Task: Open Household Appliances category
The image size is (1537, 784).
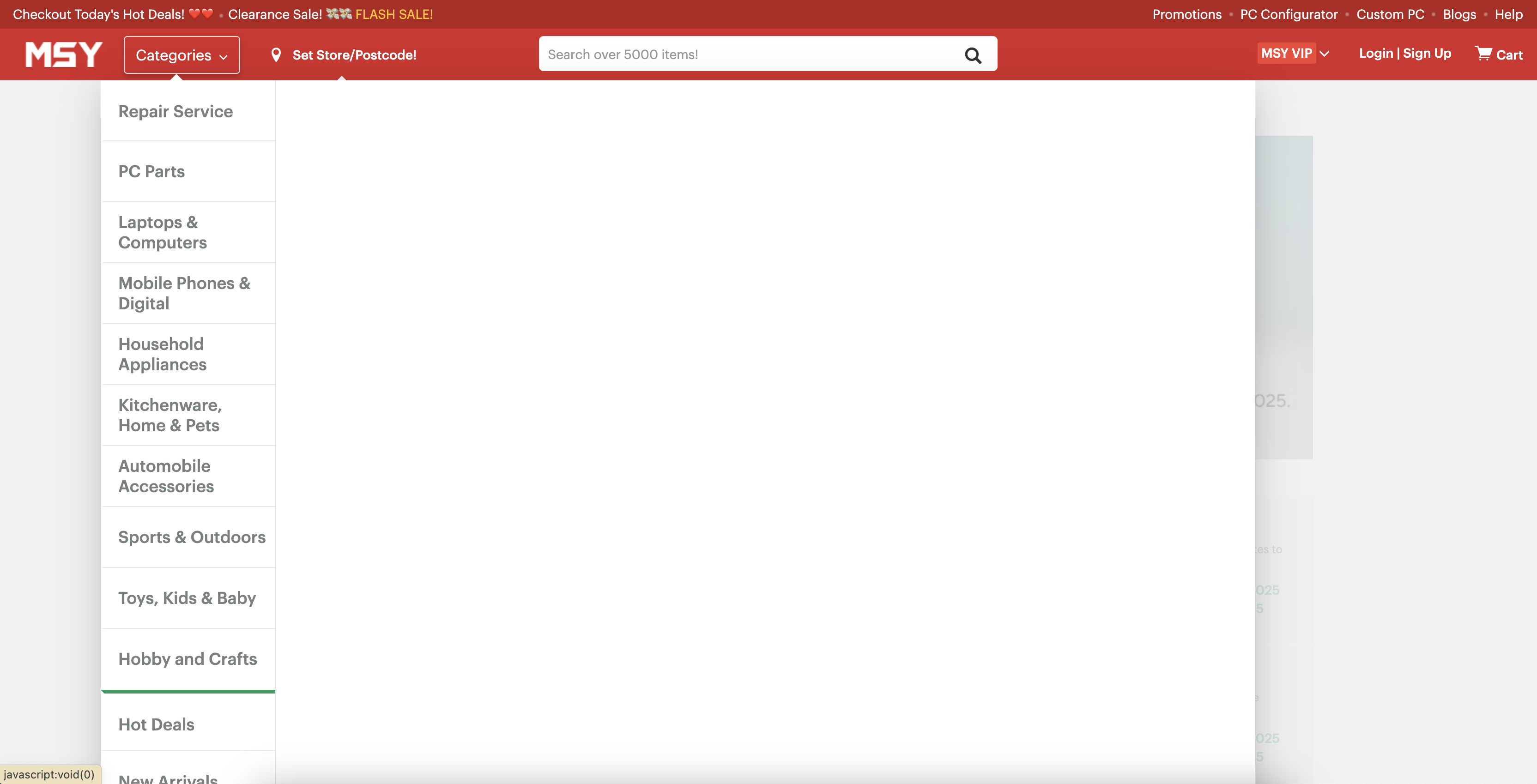Action: (162, 354)
